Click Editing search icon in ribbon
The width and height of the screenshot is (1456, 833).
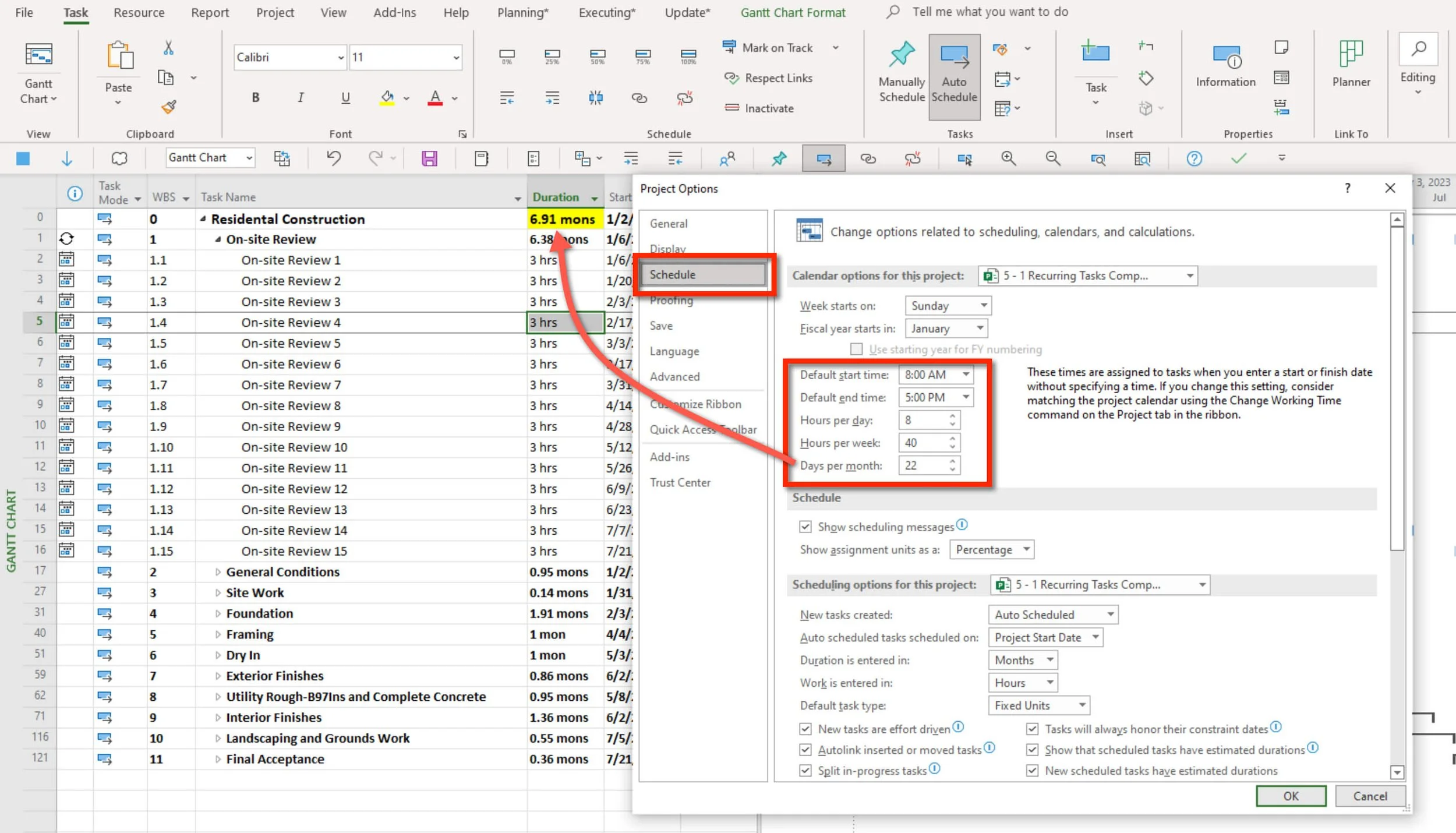coord(1419,49)
